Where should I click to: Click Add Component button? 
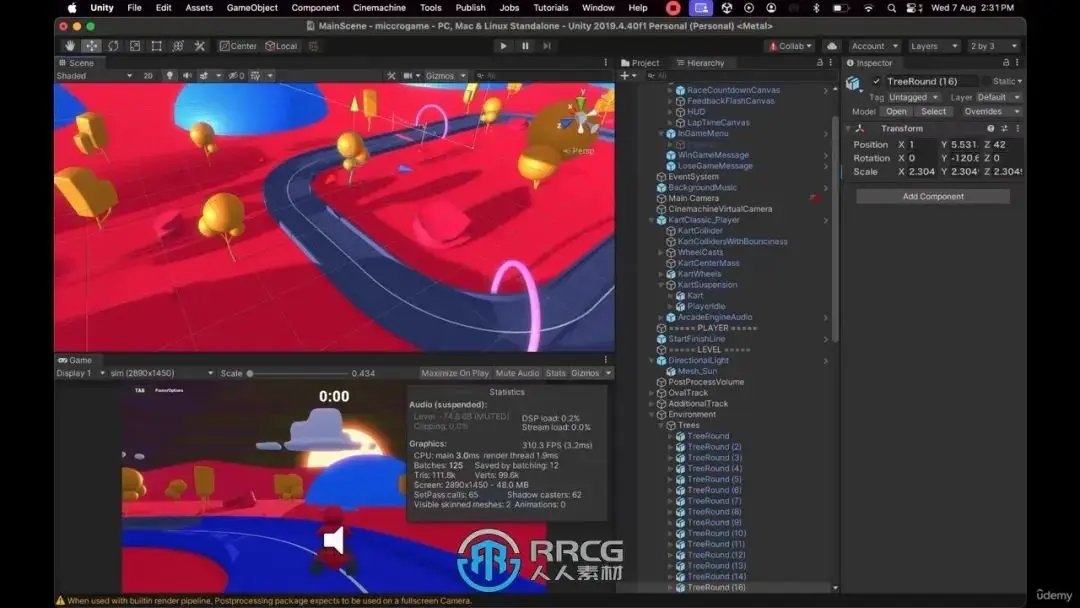click(933, 197)
